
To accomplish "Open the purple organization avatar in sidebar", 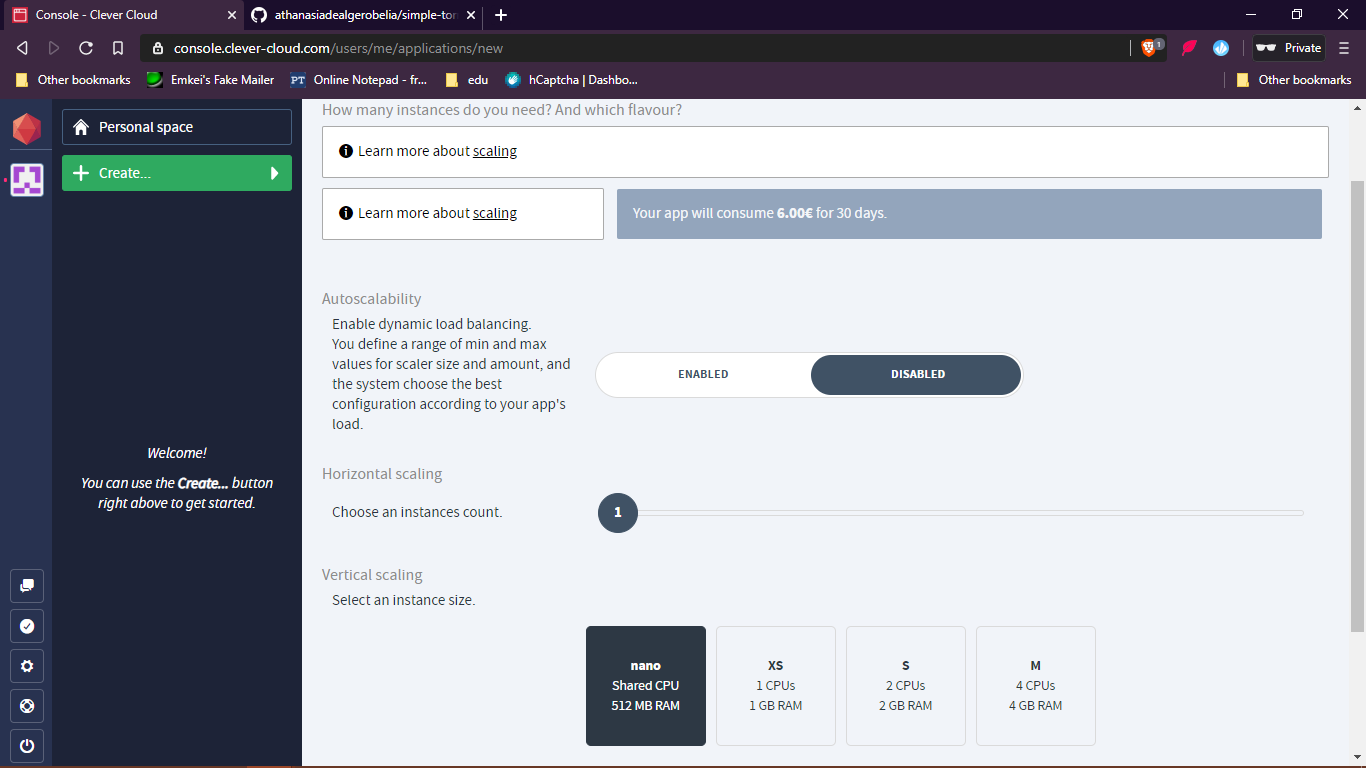I will [x=27, y=180].
